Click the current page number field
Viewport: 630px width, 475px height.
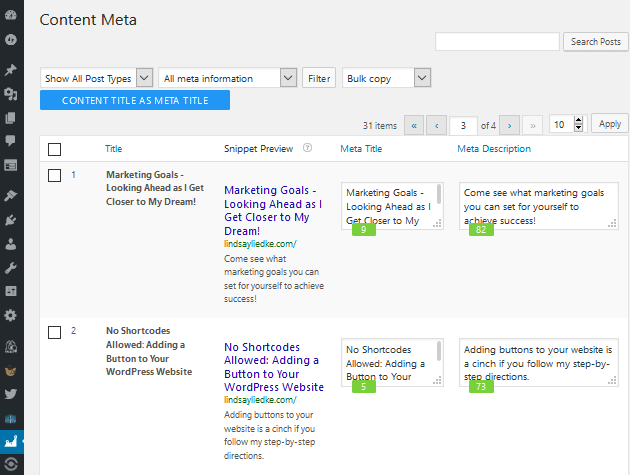coord(463,125)
